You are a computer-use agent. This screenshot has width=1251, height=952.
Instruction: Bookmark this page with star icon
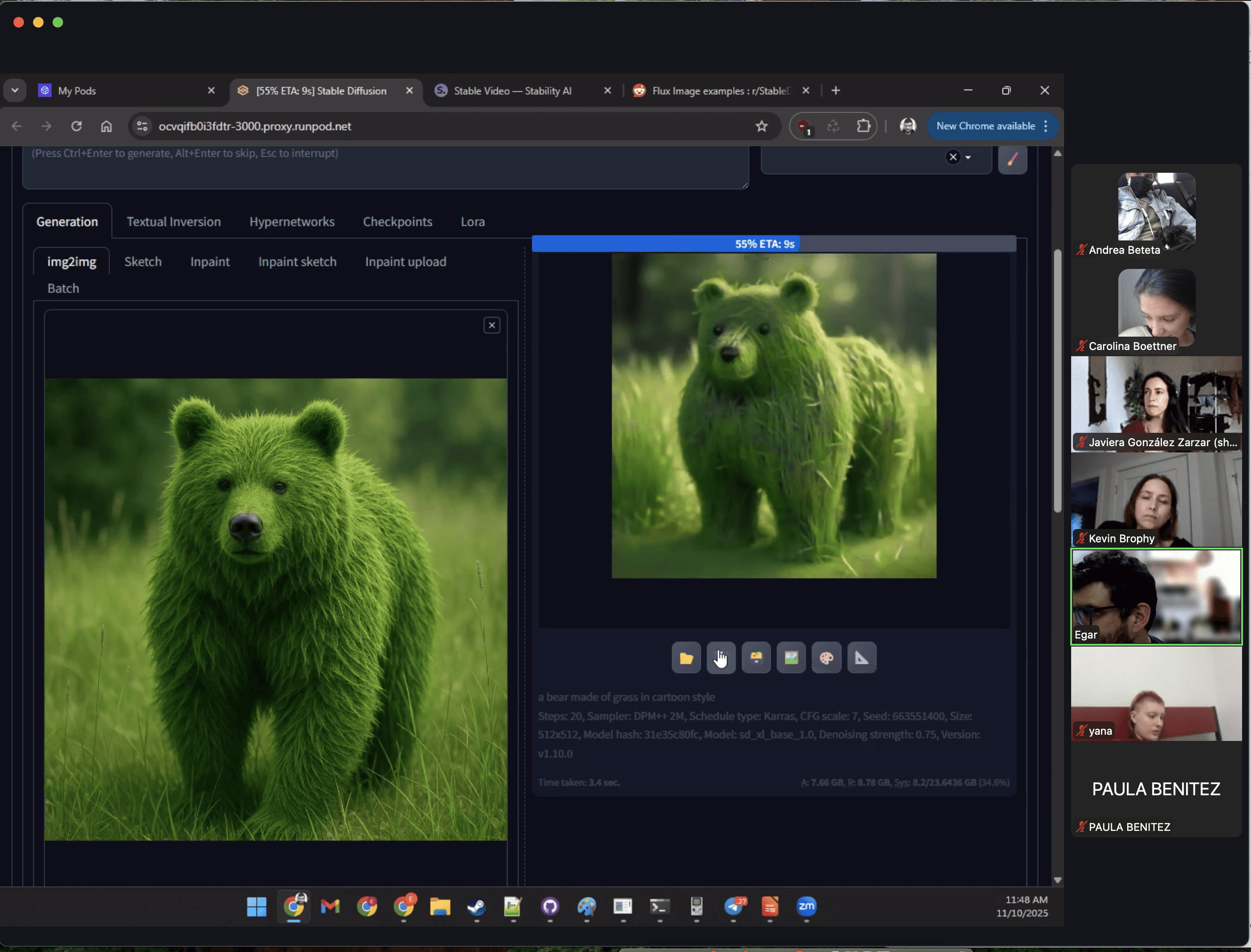click(761, 126)
